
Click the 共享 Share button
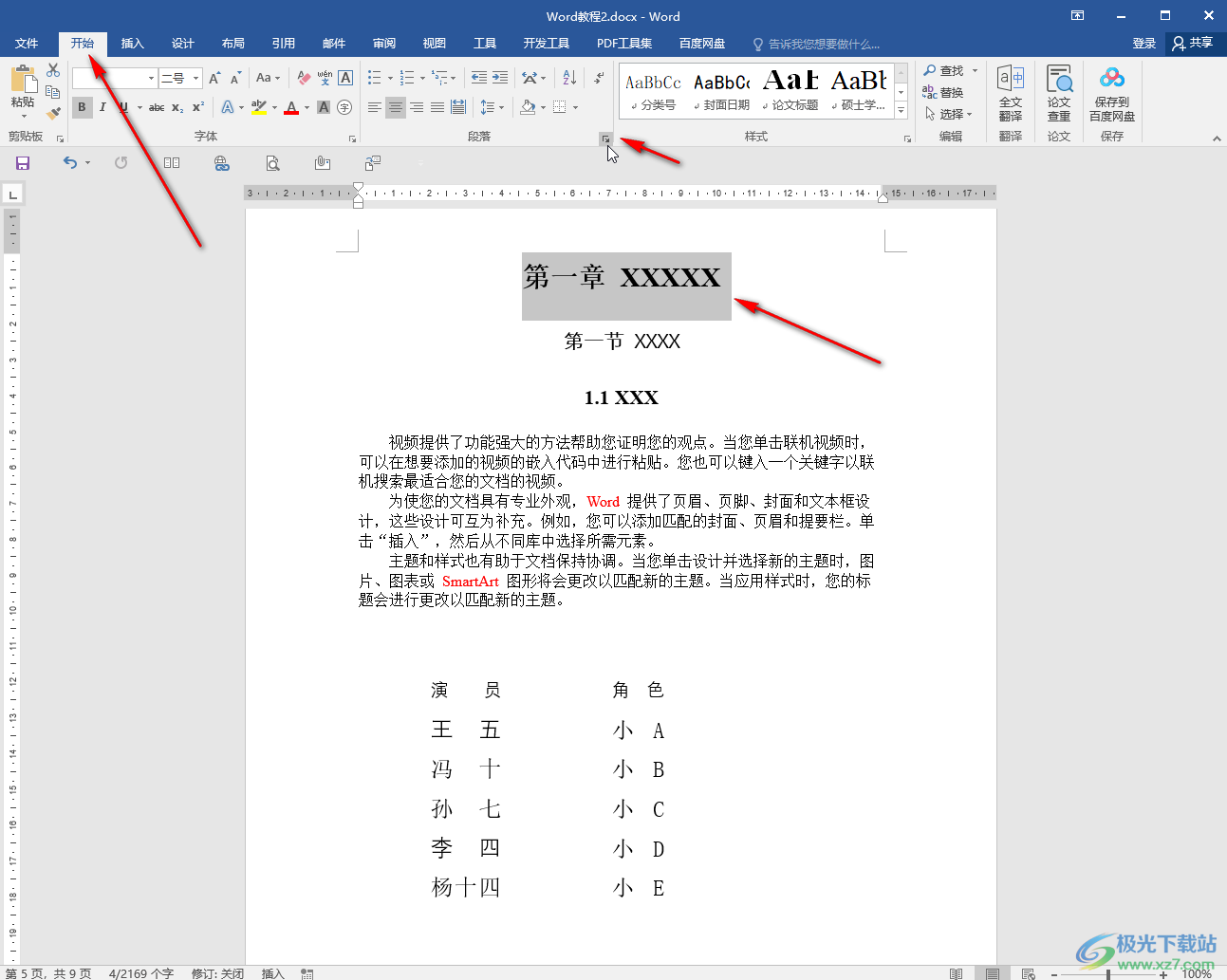[1194, 44]
